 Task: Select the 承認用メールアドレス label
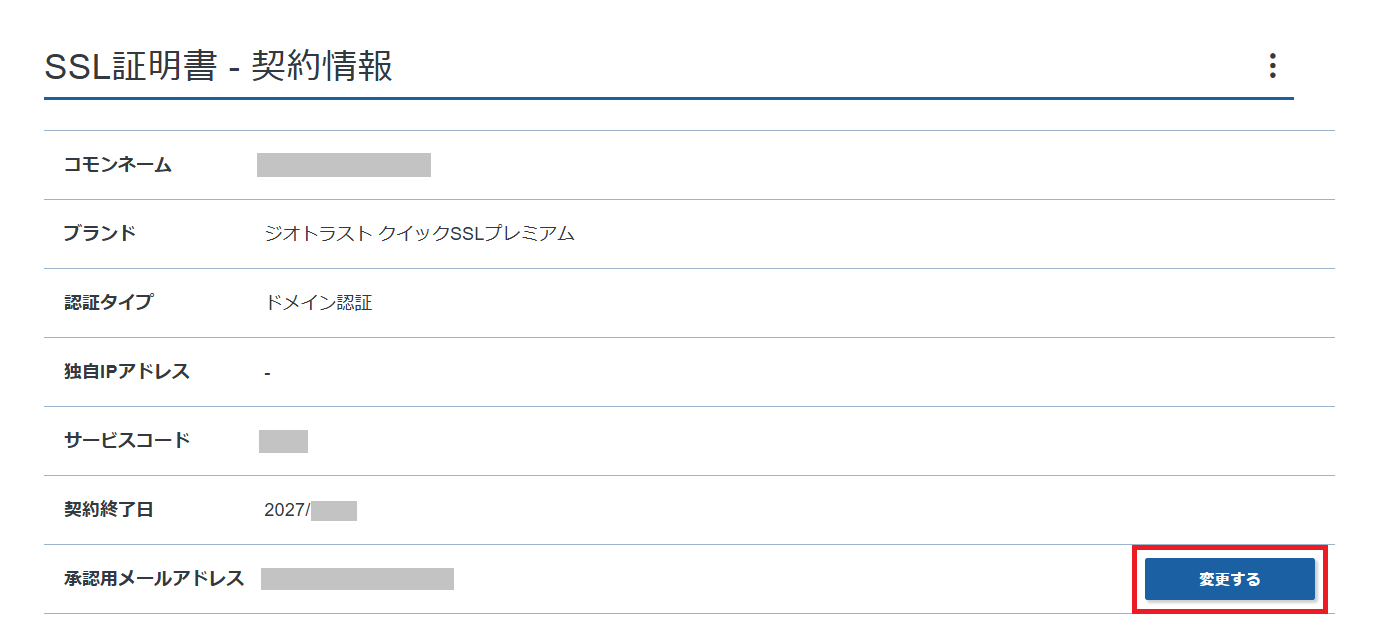pyautogui.click(x=154, y=578)
